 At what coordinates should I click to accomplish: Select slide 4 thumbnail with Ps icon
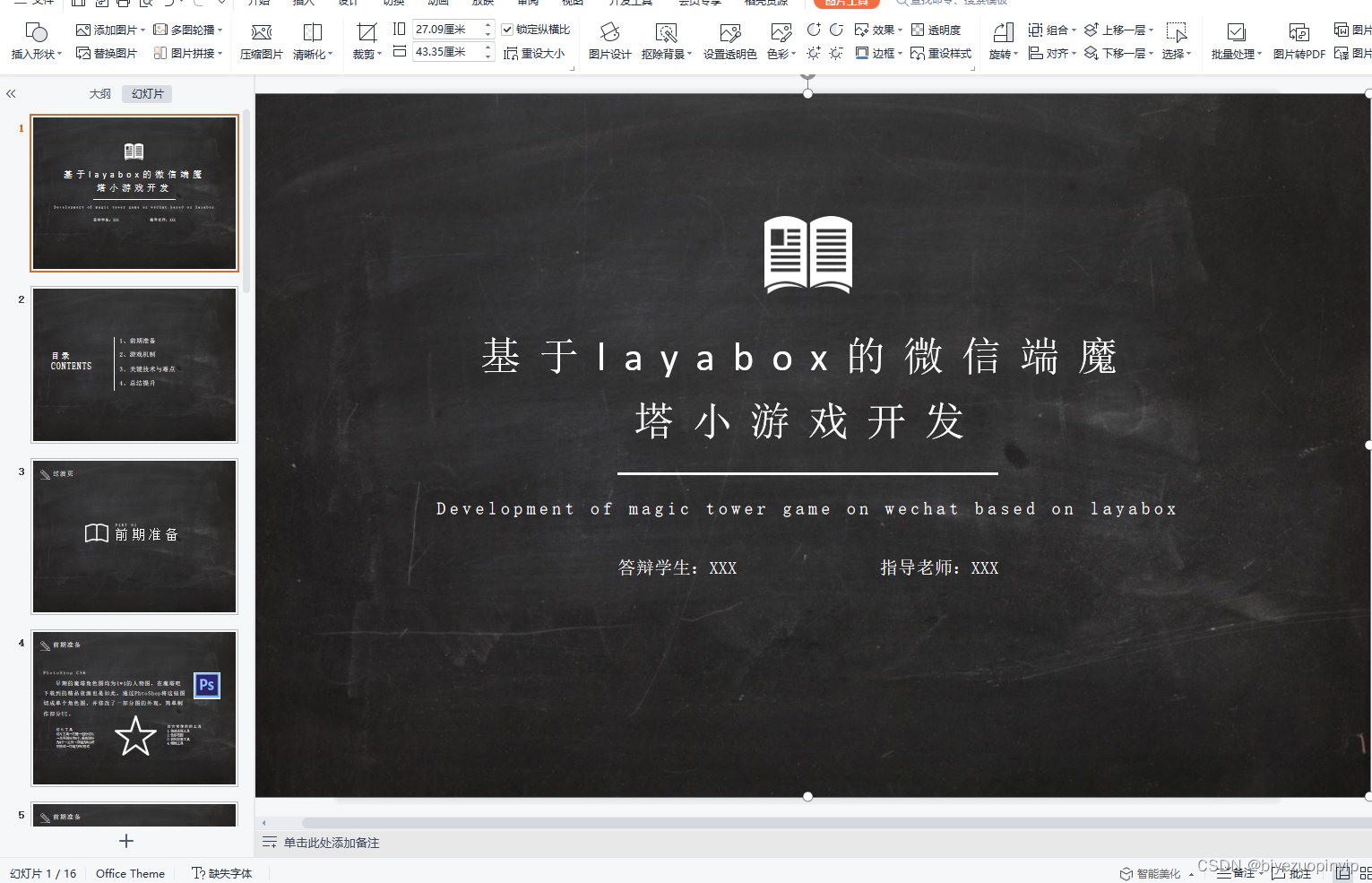click(x=134, y=708)
